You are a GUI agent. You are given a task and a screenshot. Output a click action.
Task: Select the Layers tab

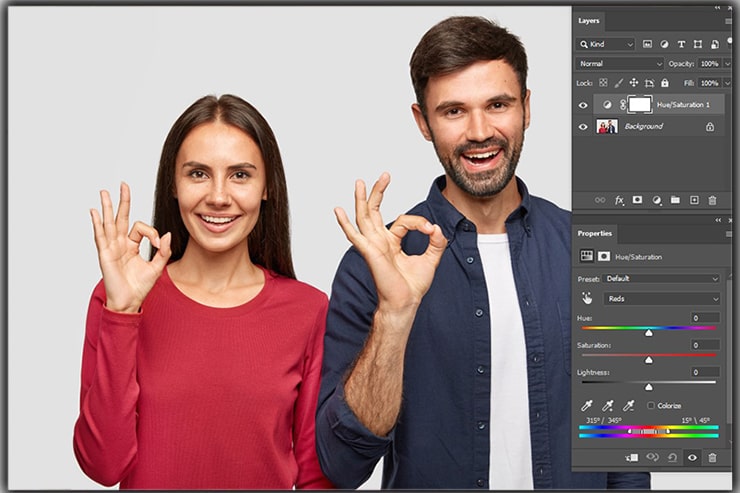pyautogui.click(x=589, y=21)
